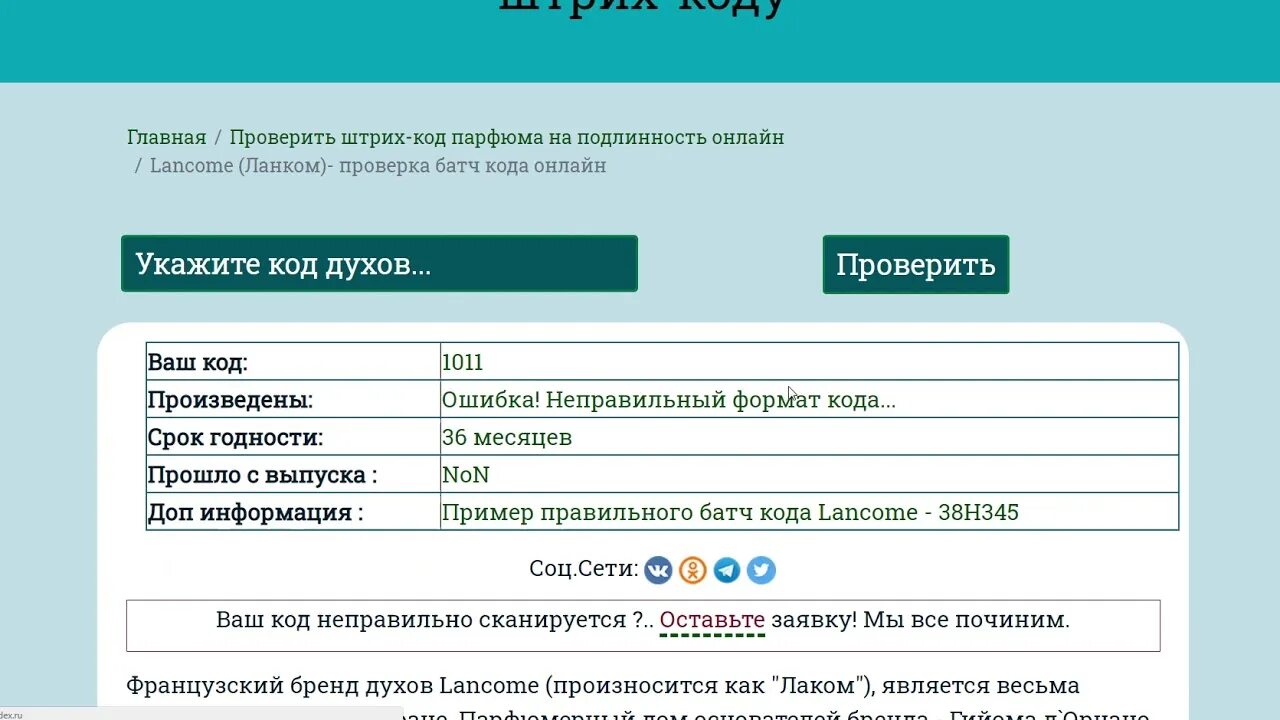
Task: Go to the Главная breadcrumb link
Action: (x=166, y=137)
